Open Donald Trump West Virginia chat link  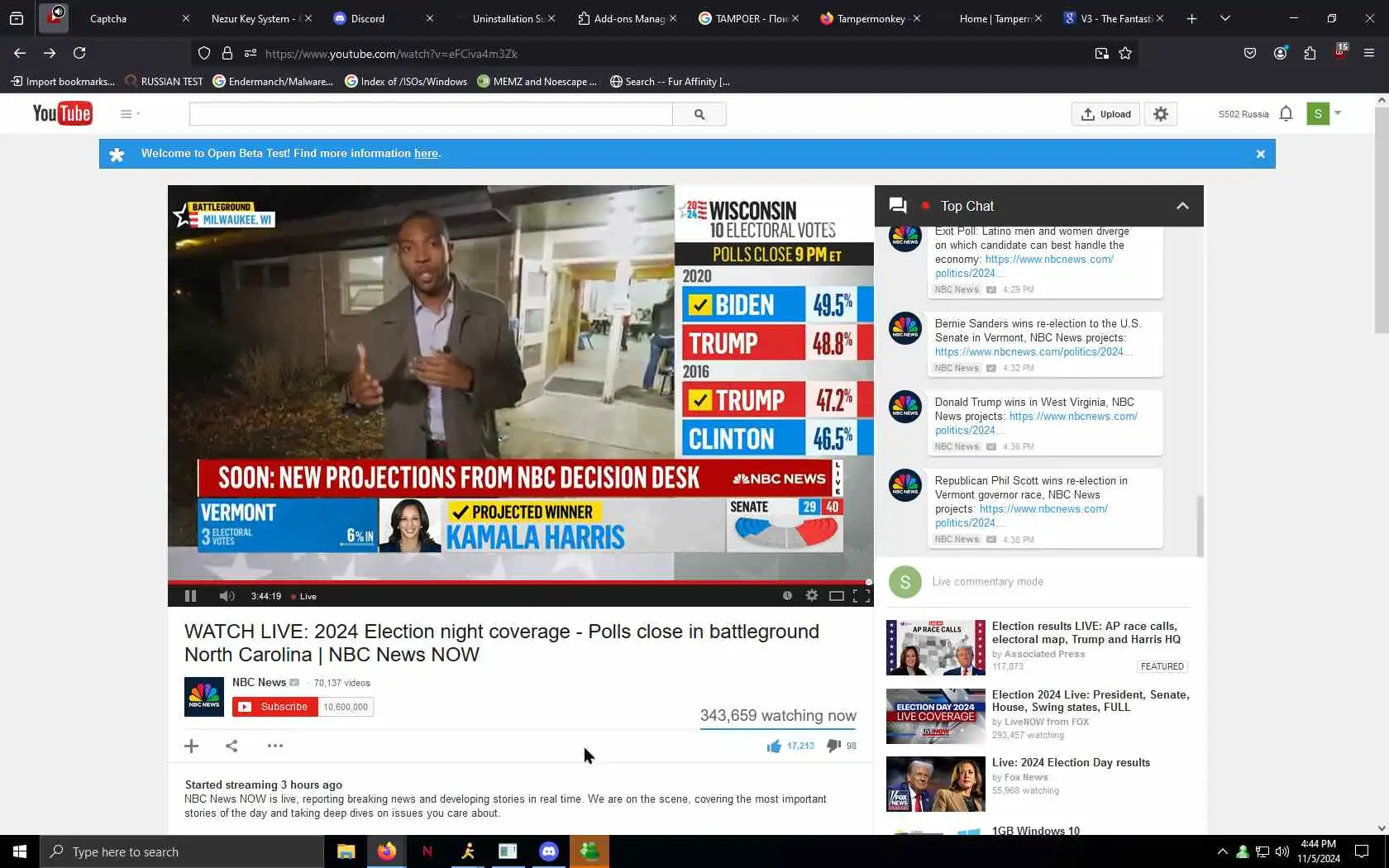click(x=1073, y=417)
